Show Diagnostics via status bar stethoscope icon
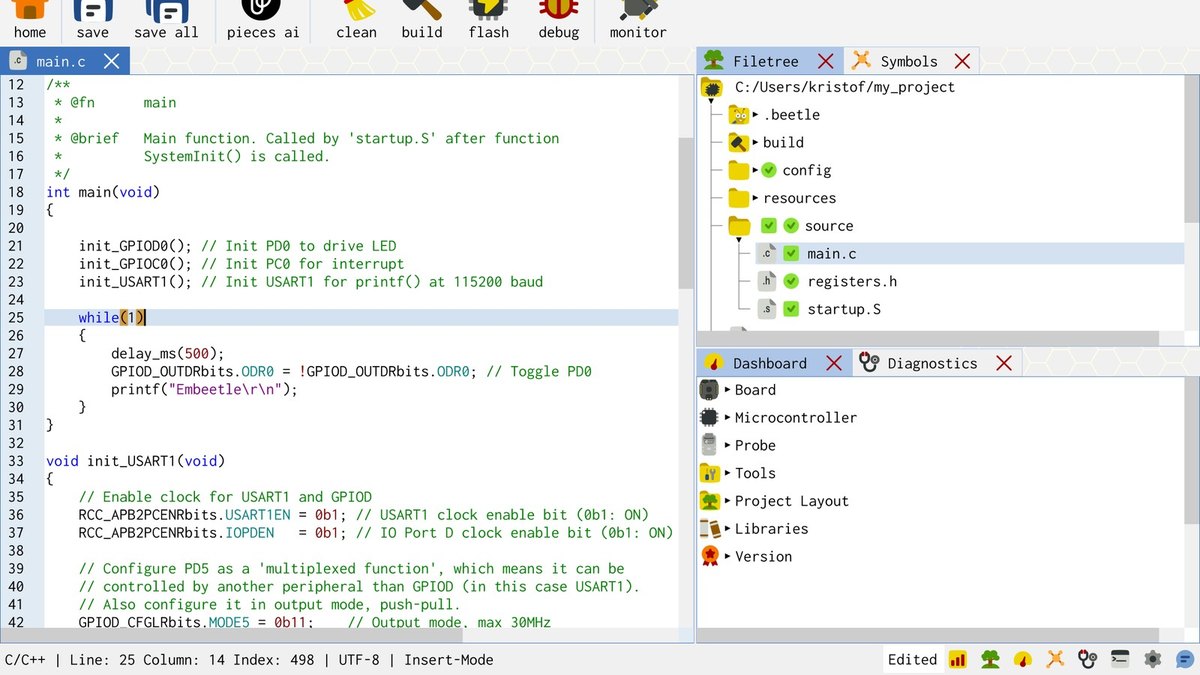This screenshot has width=1200, height=675. point(1087,659)
